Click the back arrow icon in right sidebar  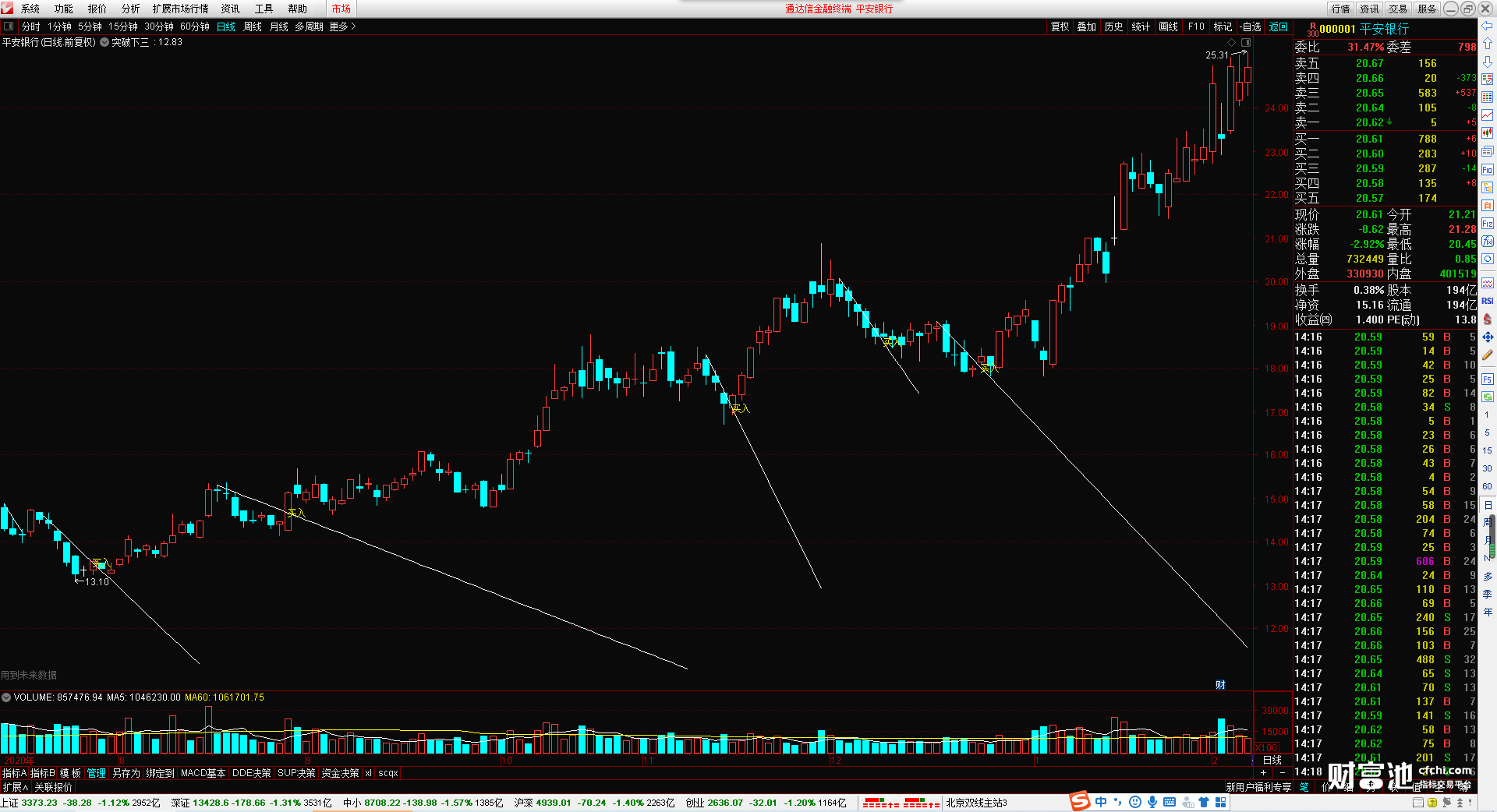click(x=1488, y=26)
